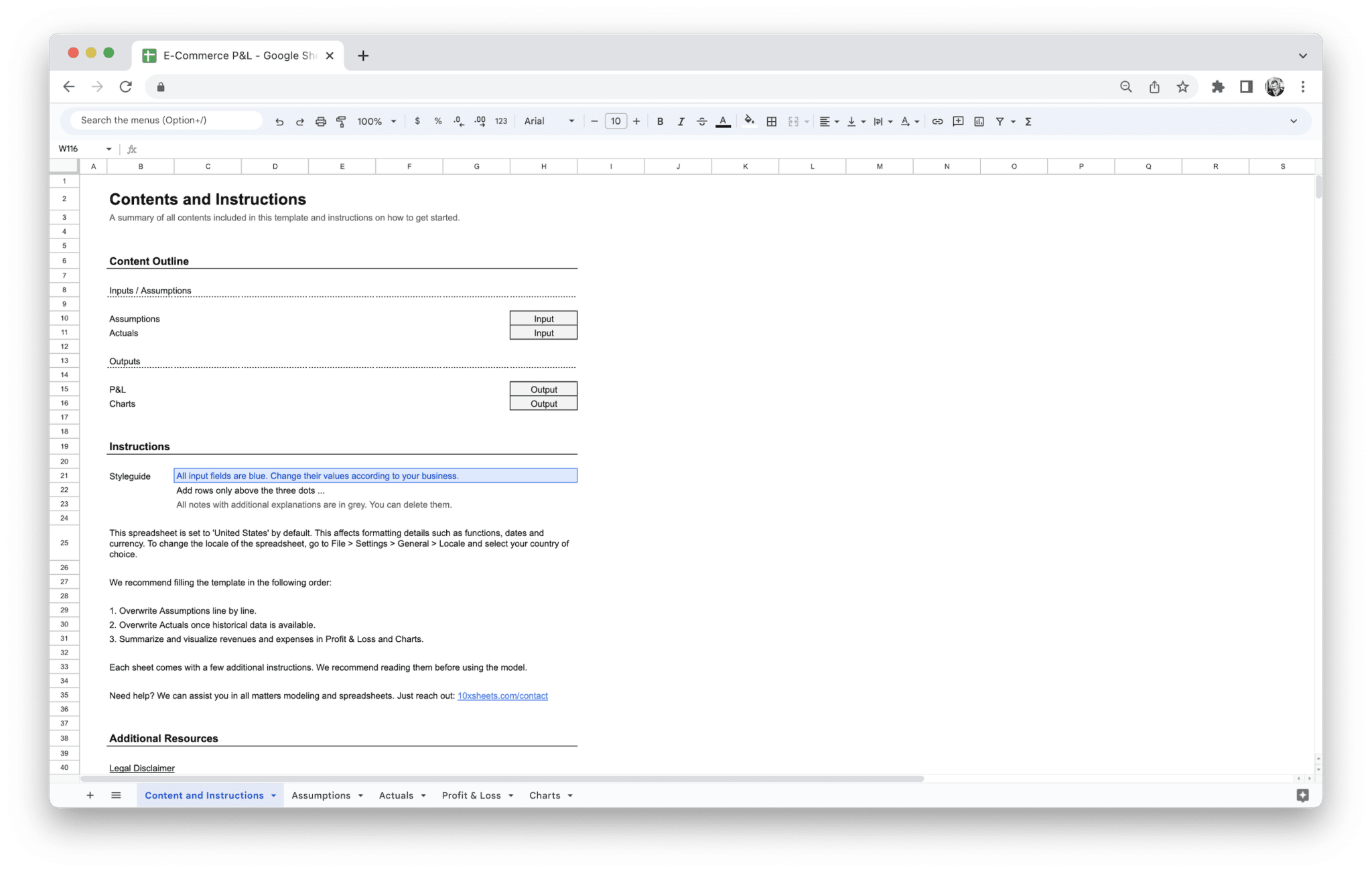Click the Decrease decimal places icon
This screenshot has width=1372, height=873.
tap(458, 121)
